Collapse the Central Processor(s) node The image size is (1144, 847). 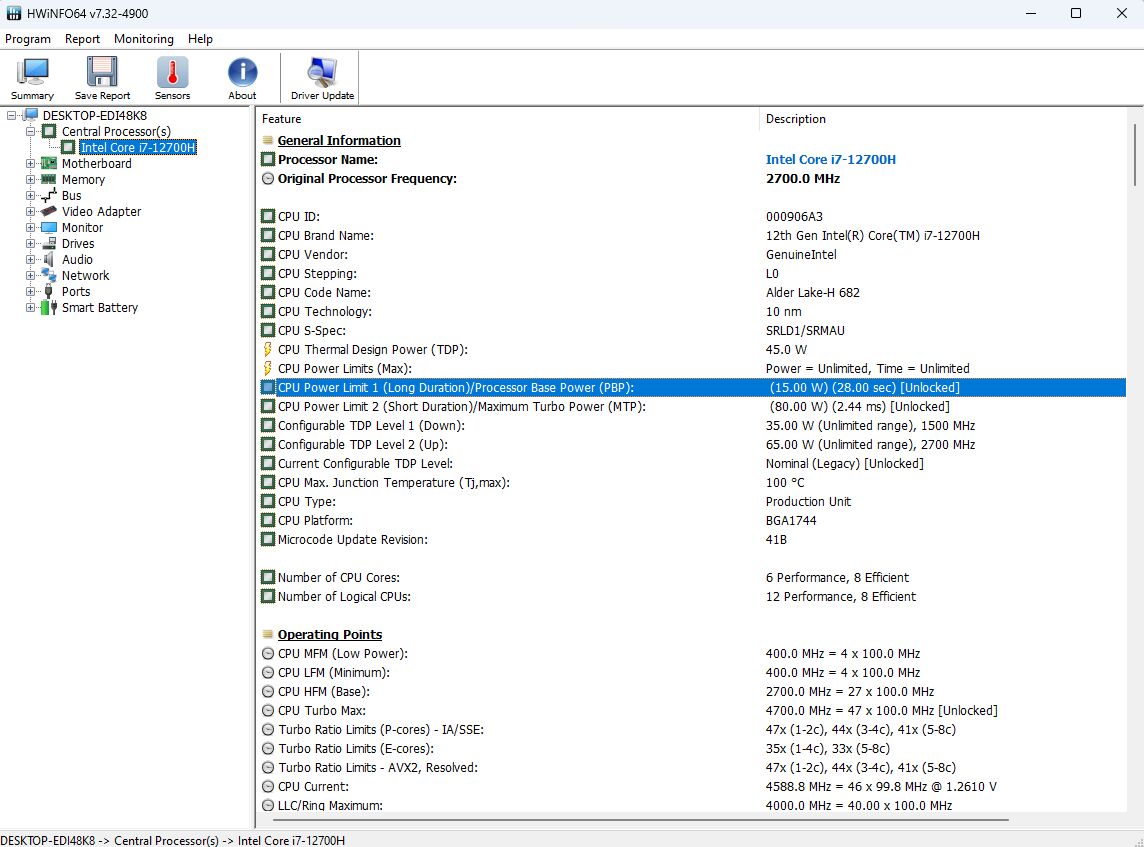(x=30, y=131)
